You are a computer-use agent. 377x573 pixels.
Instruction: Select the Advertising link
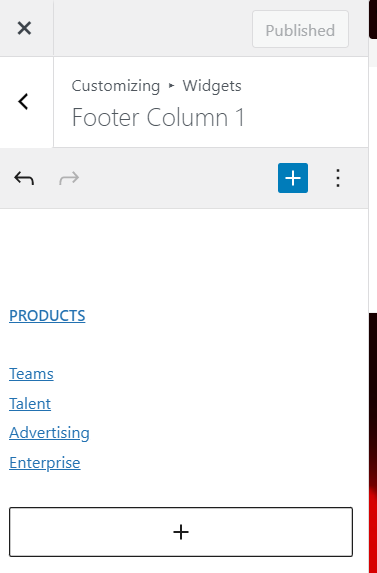(x=49, y=433)
